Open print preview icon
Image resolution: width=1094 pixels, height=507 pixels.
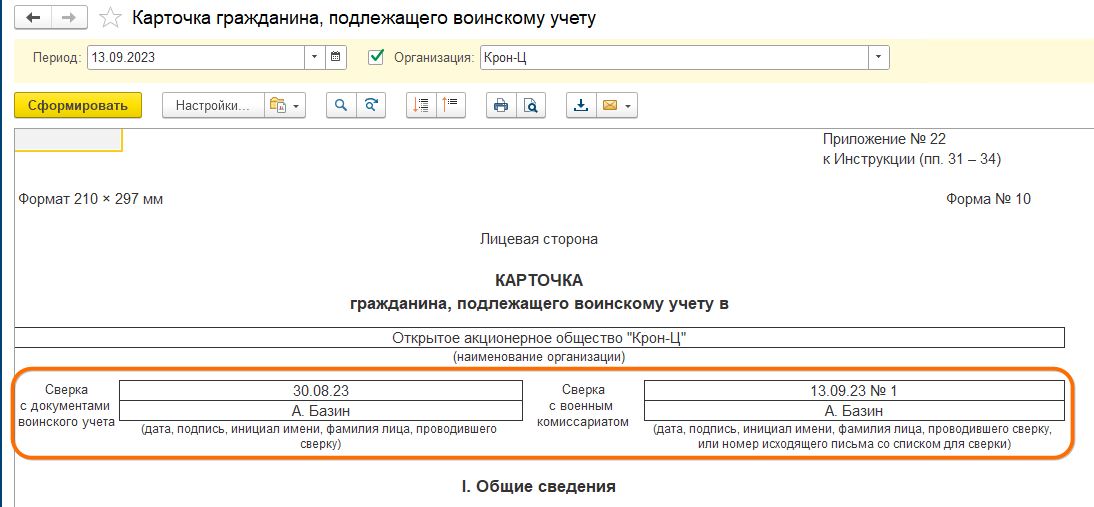point(531,106)
